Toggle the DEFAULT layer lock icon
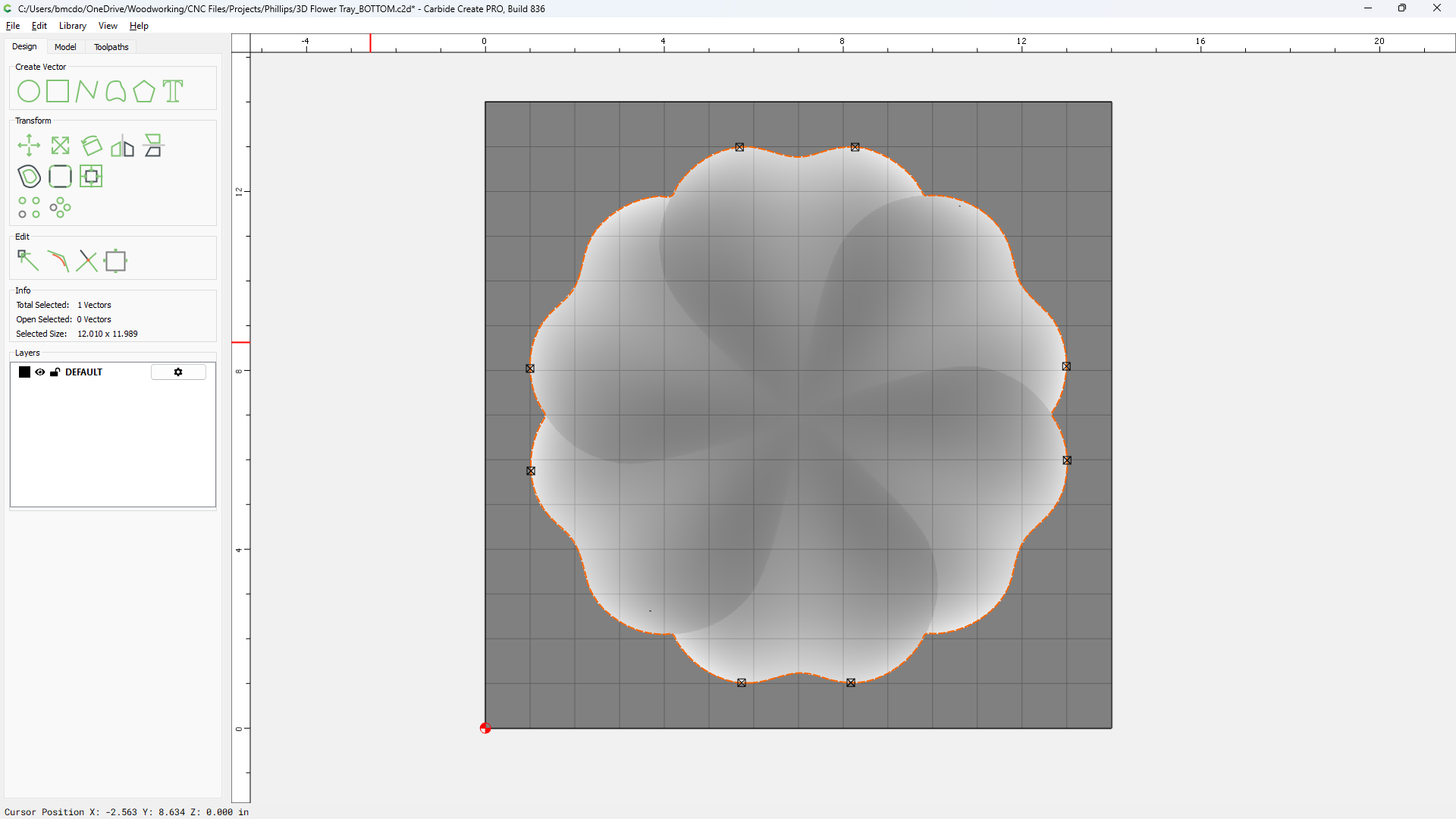 [55, 372]
